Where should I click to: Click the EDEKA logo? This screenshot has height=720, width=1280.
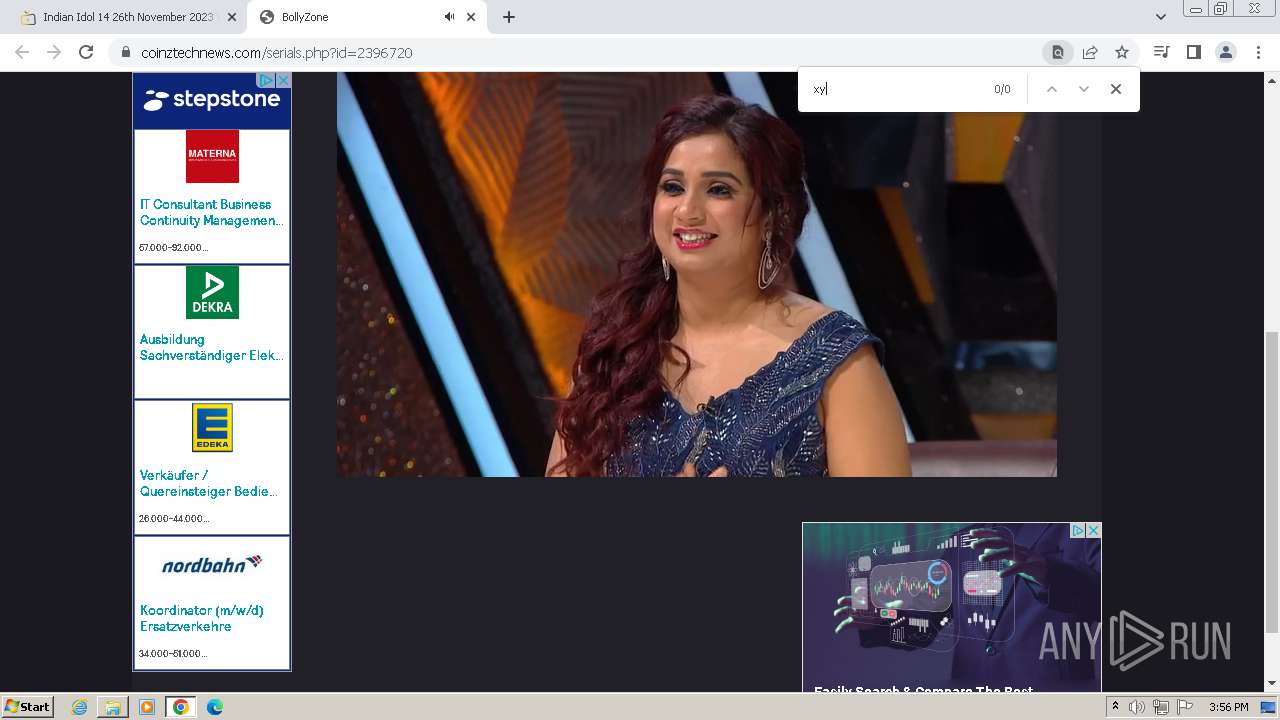[212, 428]
